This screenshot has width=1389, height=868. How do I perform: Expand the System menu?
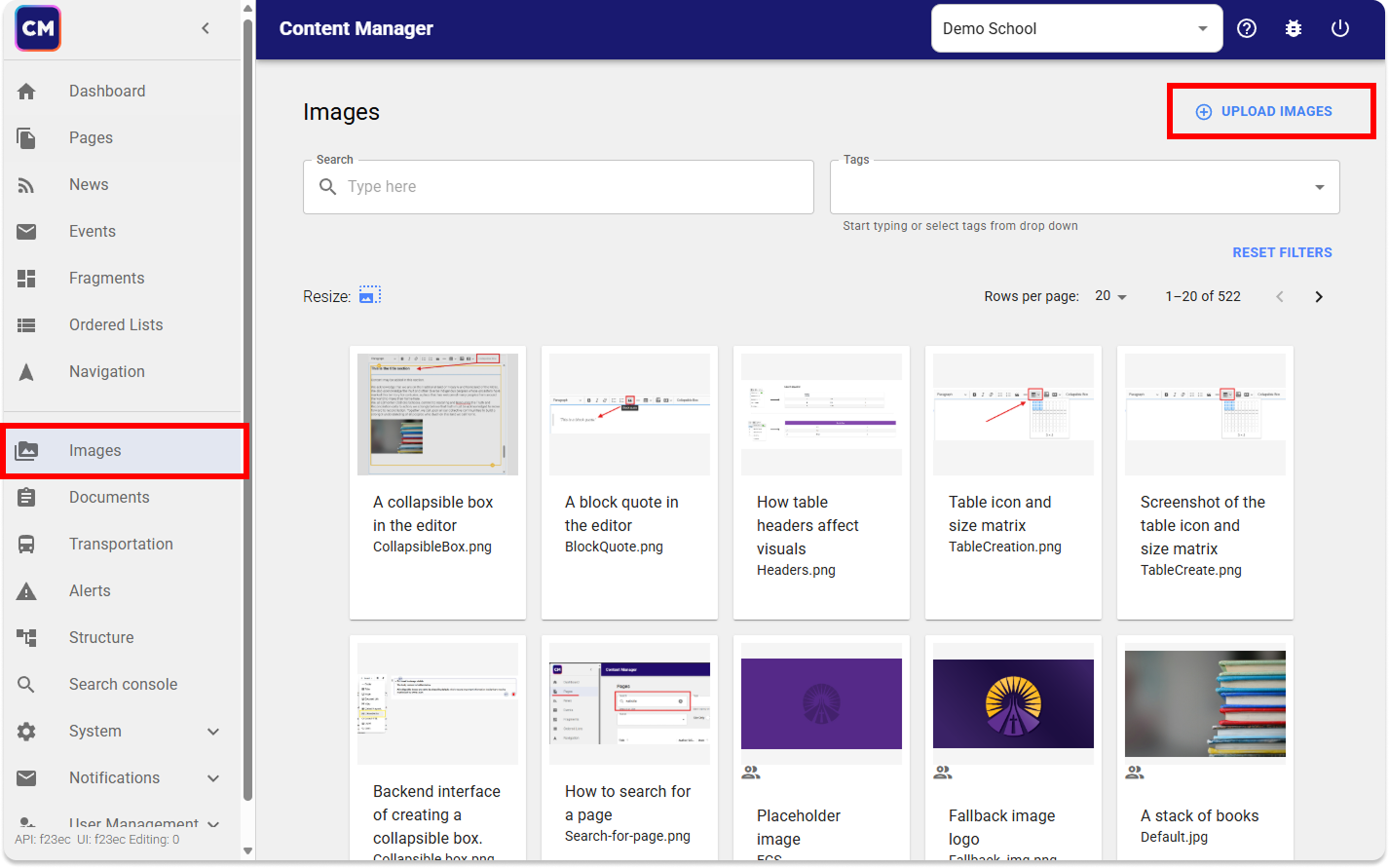[213, 732]
